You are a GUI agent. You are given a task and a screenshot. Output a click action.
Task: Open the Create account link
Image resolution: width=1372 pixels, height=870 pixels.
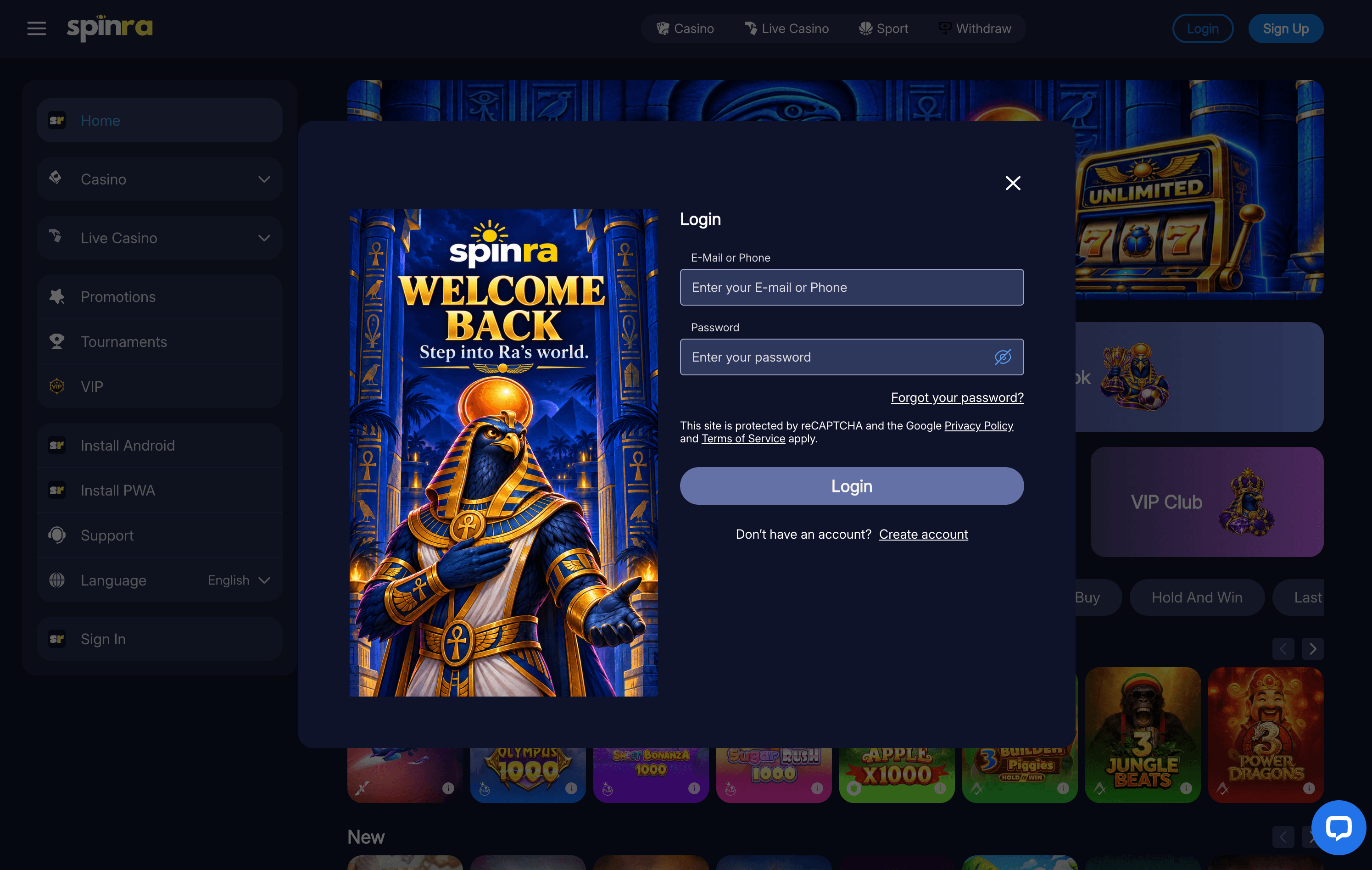click(923, 534)
